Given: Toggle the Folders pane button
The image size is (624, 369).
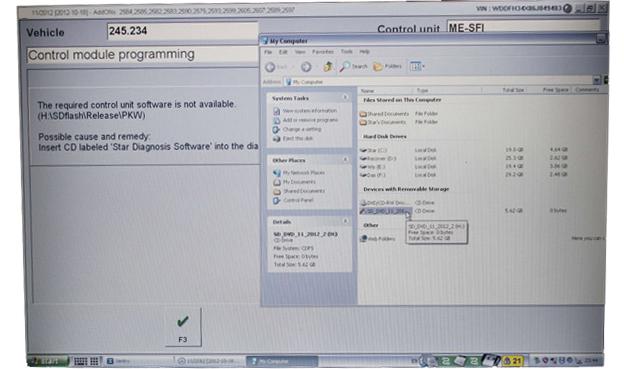Looking at the screenshot, I should 387,66.
